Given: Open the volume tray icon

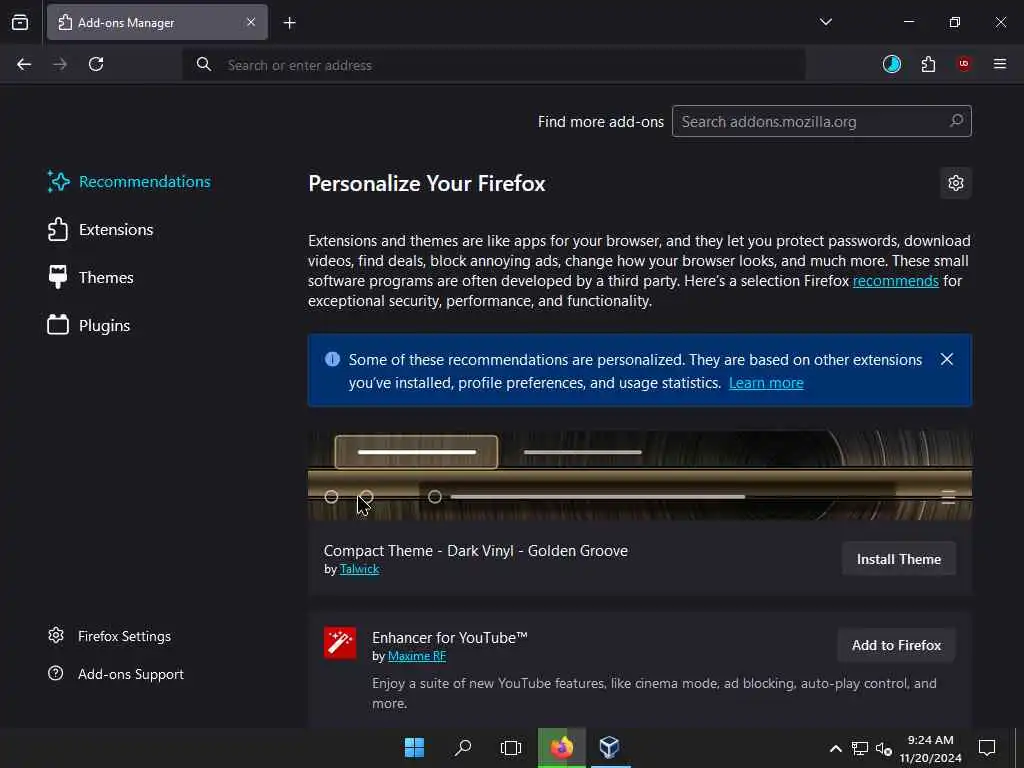Looking at the screenshot, I should coord(884,748).
